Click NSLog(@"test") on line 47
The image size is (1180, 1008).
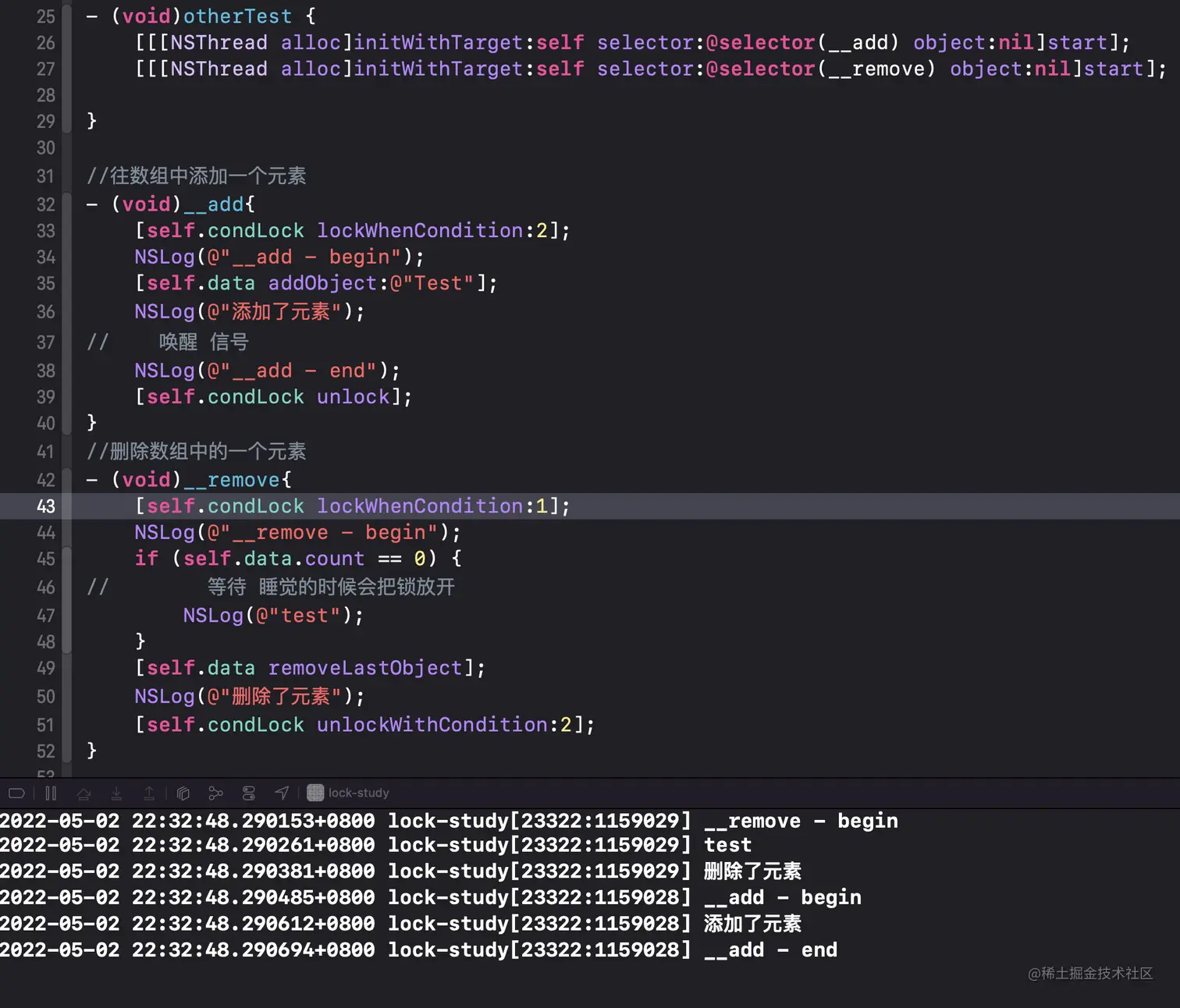[274, 616]
